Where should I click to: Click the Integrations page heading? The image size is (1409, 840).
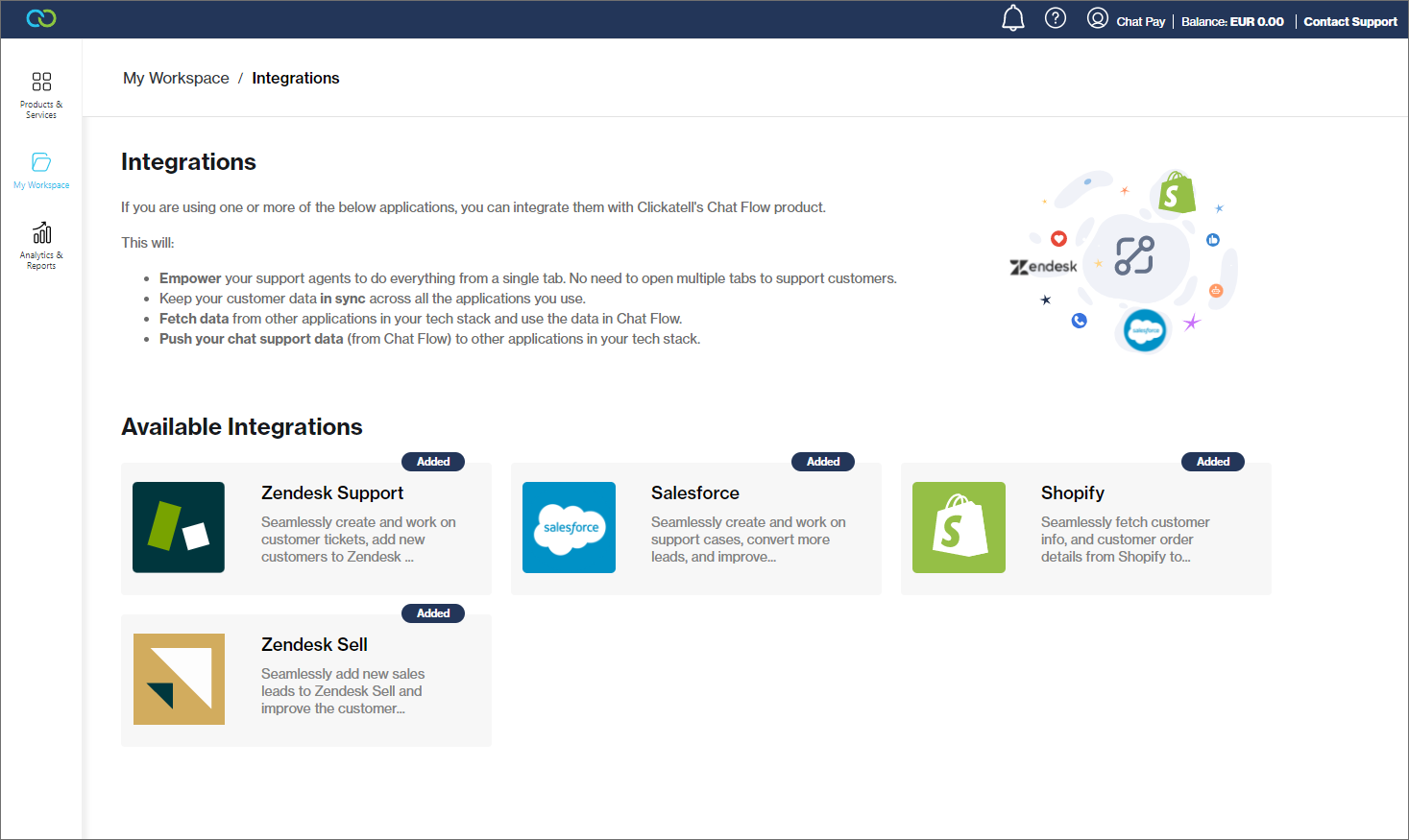(x=188, y=162)
